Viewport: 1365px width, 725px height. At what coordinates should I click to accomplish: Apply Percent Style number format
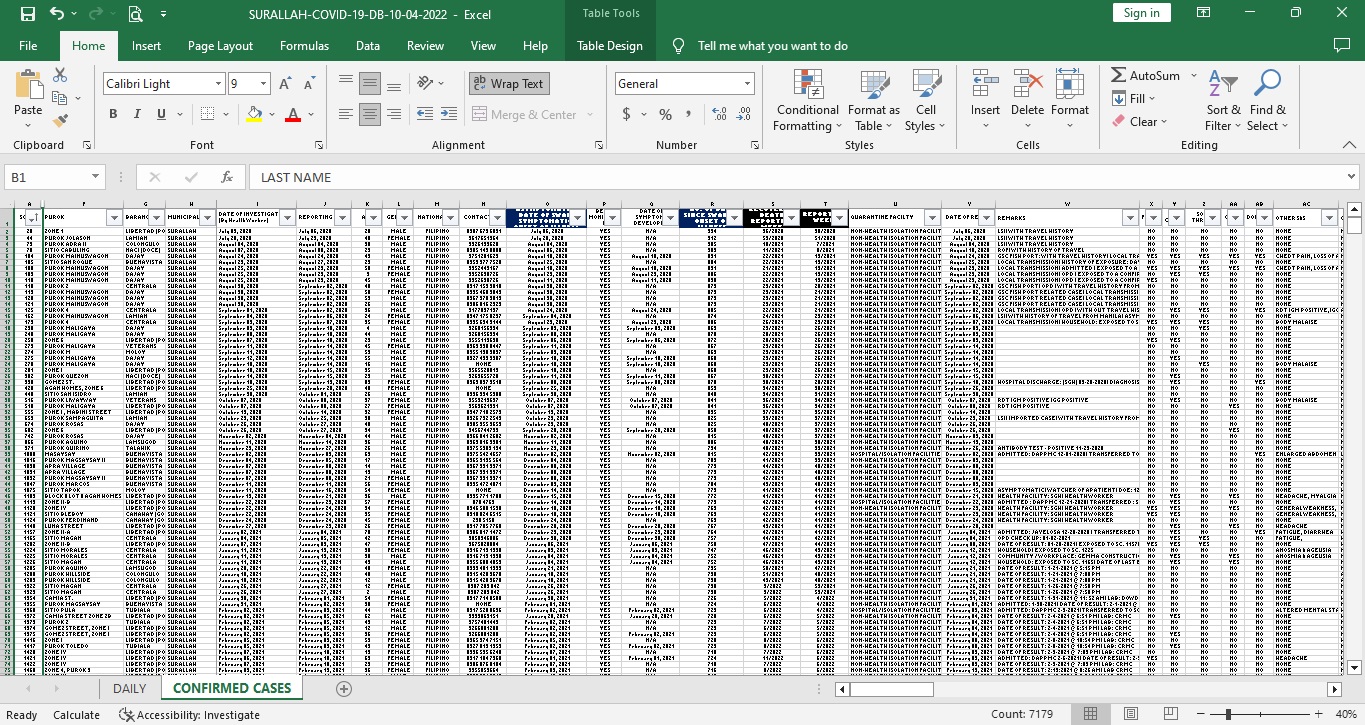[x=665, y=115]
